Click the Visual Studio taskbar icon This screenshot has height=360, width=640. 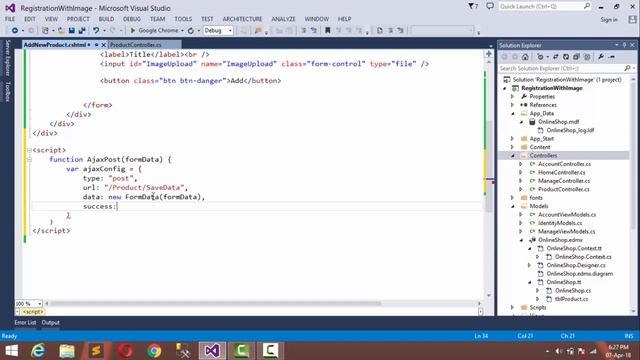click(212, 351)
